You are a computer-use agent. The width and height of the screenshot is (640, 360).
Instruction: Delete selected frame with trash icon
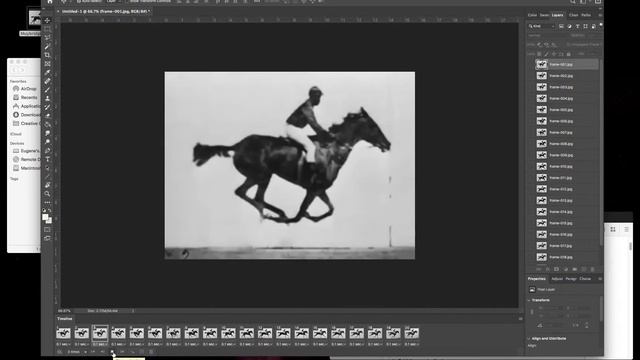(x=151, y=352)
